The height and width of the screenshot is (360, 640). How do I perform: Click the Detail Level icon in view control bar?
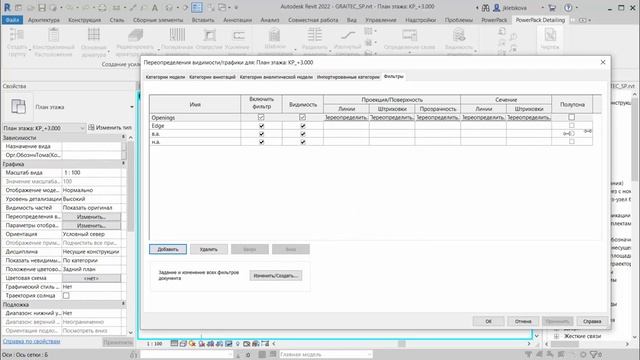[174, 344]
